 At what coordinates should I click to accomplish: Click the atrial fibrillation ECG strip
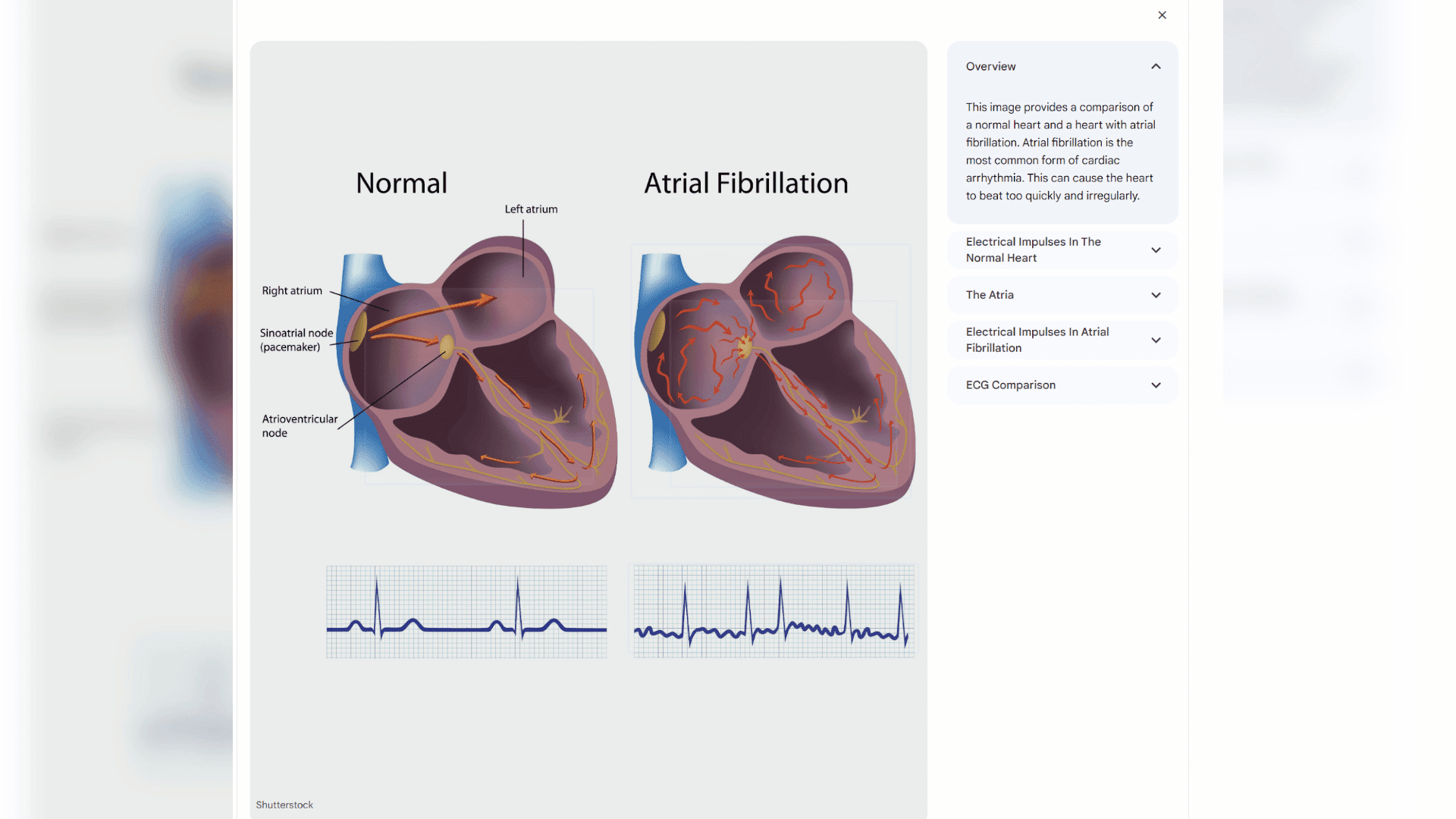point(773,611)
